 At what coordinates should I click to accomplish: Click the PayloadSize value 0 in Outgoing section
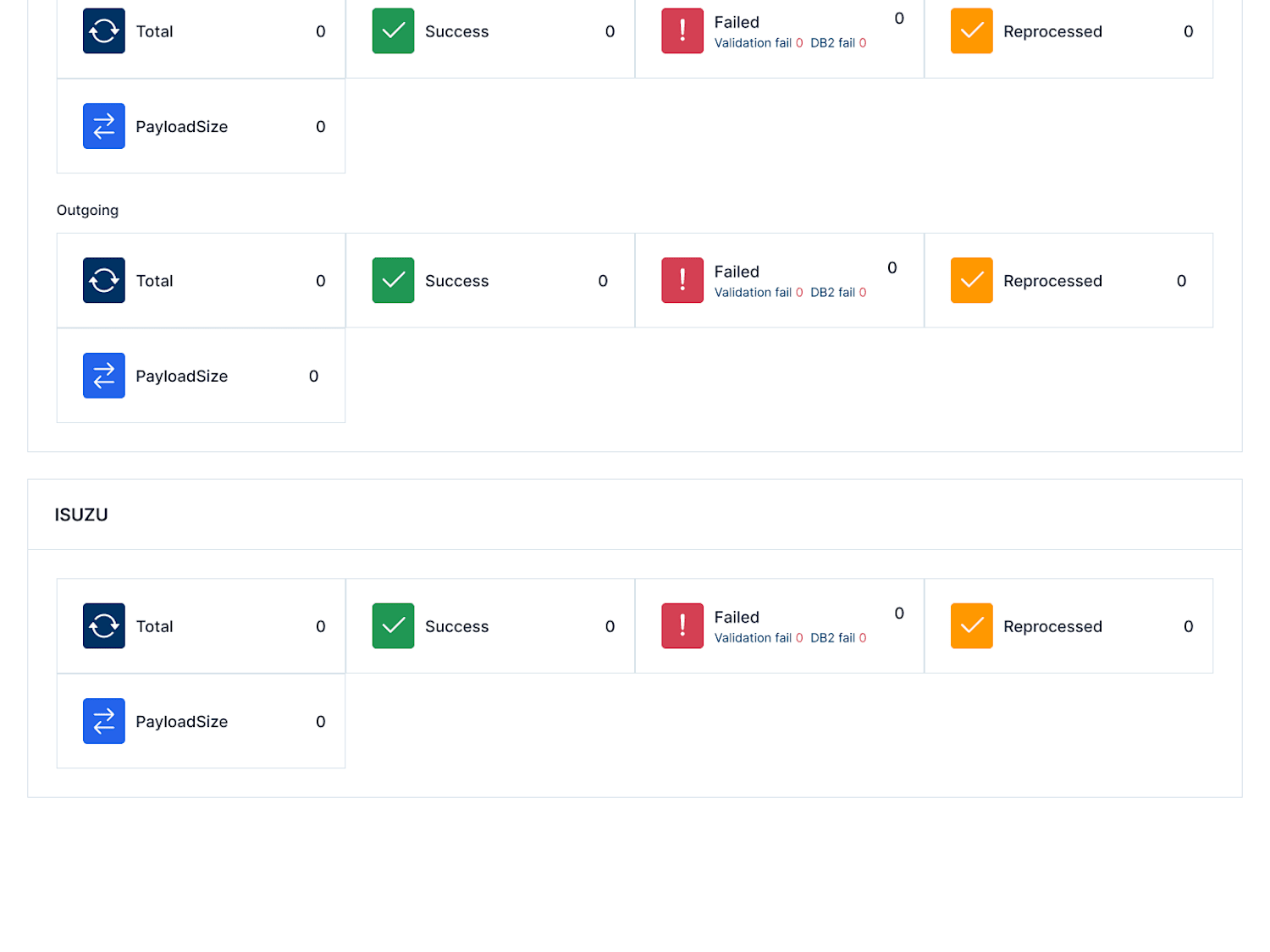314,376
